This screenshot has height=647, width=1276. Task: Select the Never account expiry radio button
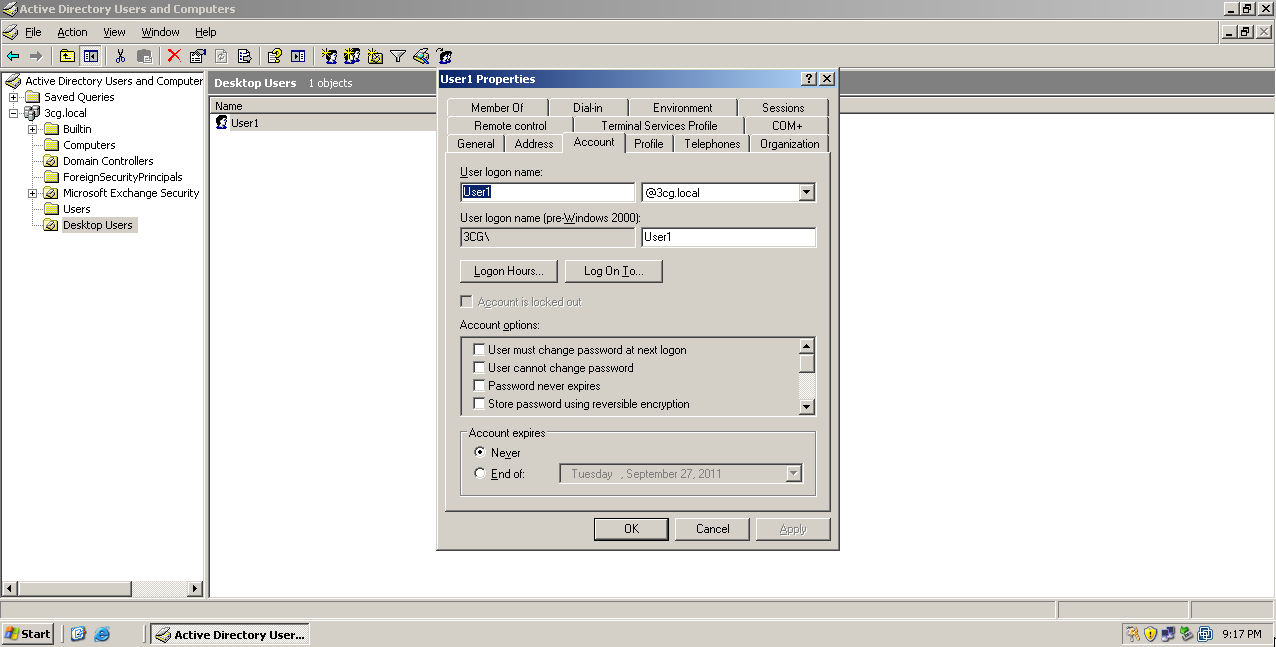480,453
